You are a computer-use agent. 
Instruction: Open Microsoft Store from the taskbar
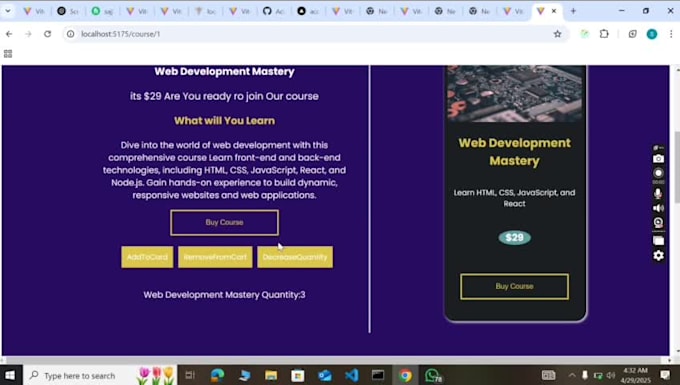[298, 375]
